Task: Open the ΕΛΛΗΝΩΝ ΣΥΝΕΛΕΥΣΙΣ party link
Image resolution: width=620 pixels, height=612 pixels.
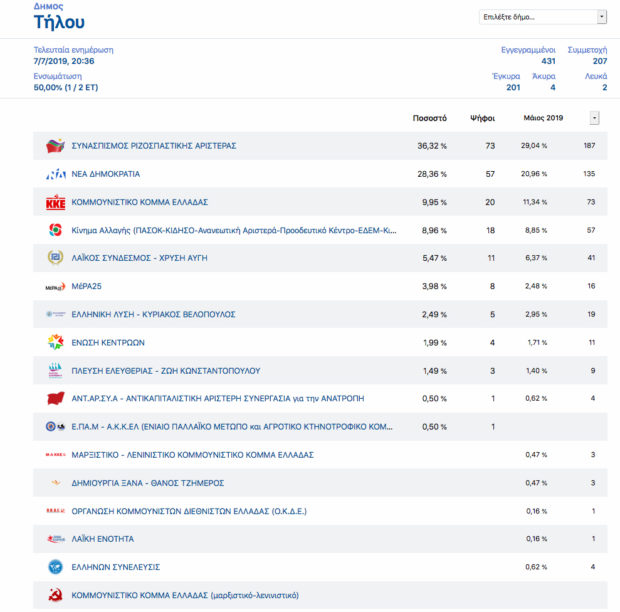Action: [x=115, y=567]
